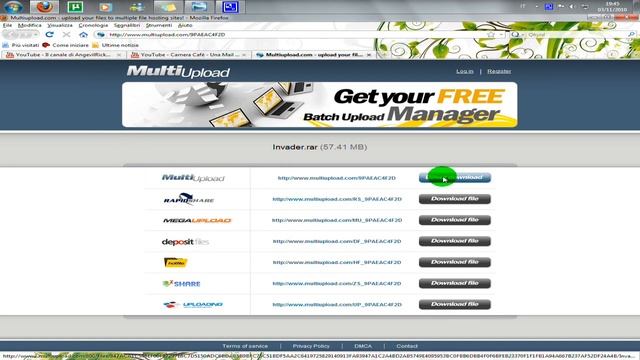
Task: Open the File menu
Action: pos(7,25)
